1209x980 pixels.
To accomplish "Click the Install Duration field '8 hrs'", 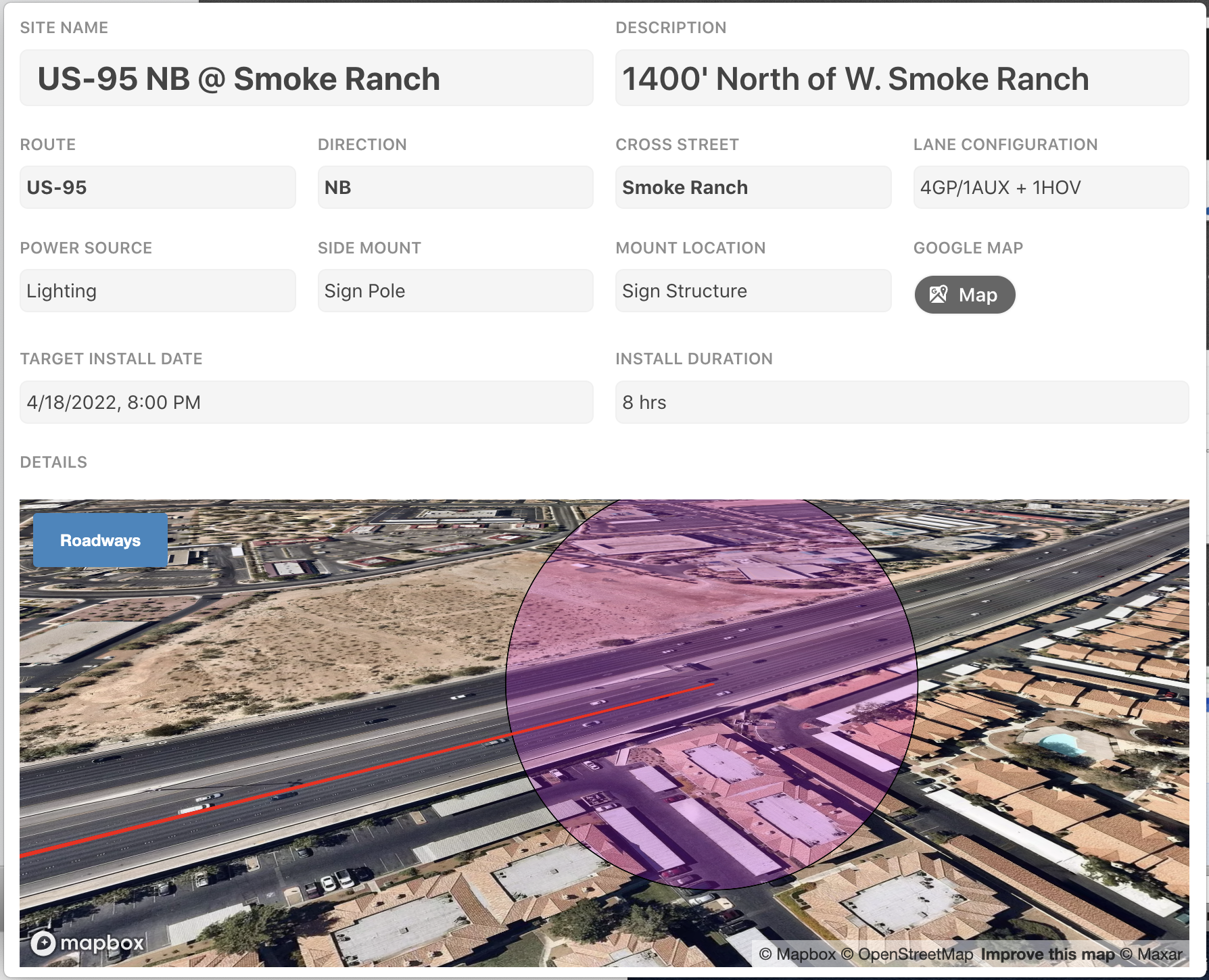I will click(902, 402).
